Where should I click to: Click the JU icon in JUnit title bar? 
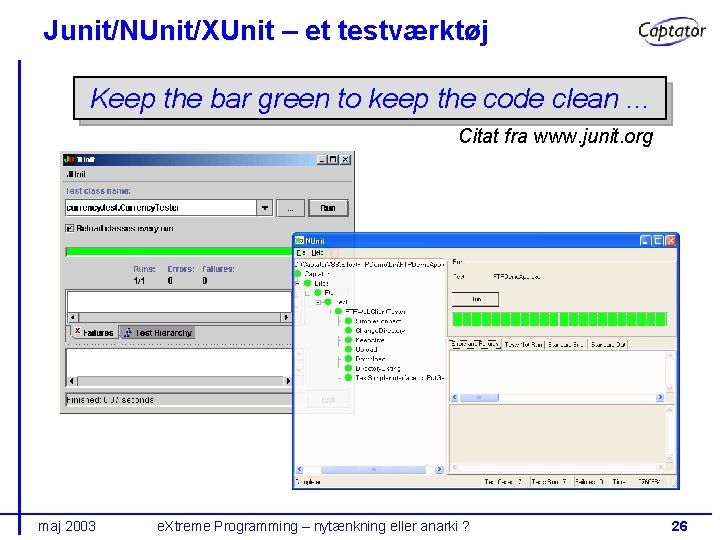click(69, 159)
